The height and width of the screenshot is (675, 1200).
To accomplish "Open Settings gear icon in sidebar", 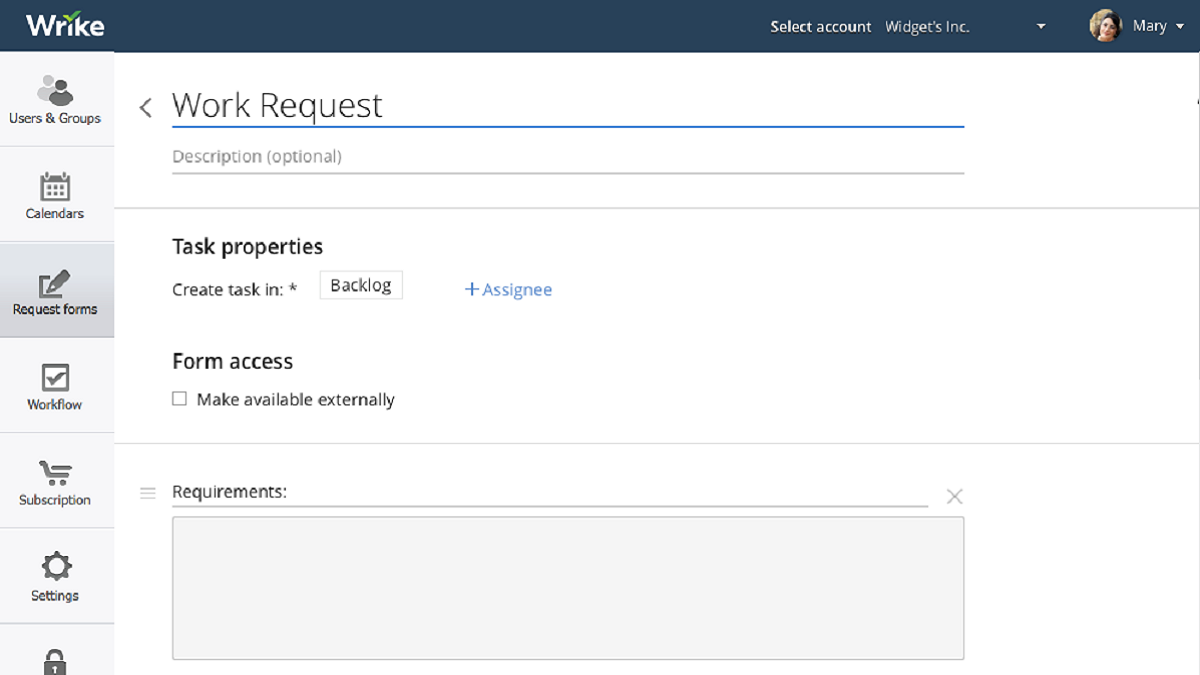I will (x=55, y=567).
